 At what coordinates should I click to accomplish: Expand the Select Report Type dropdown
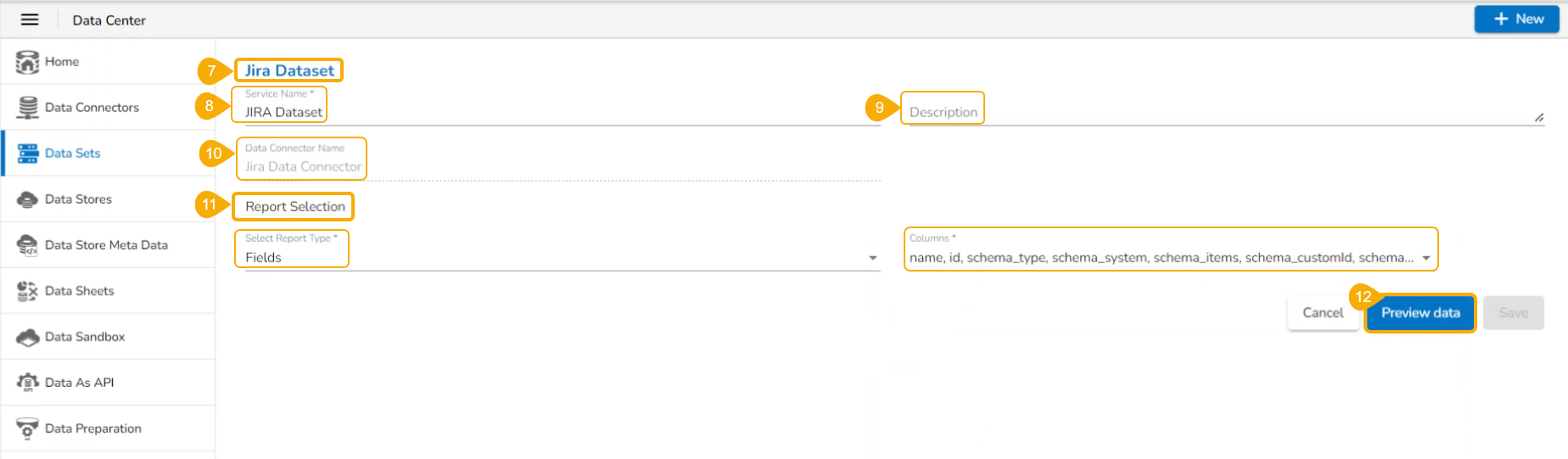[872, 258]
